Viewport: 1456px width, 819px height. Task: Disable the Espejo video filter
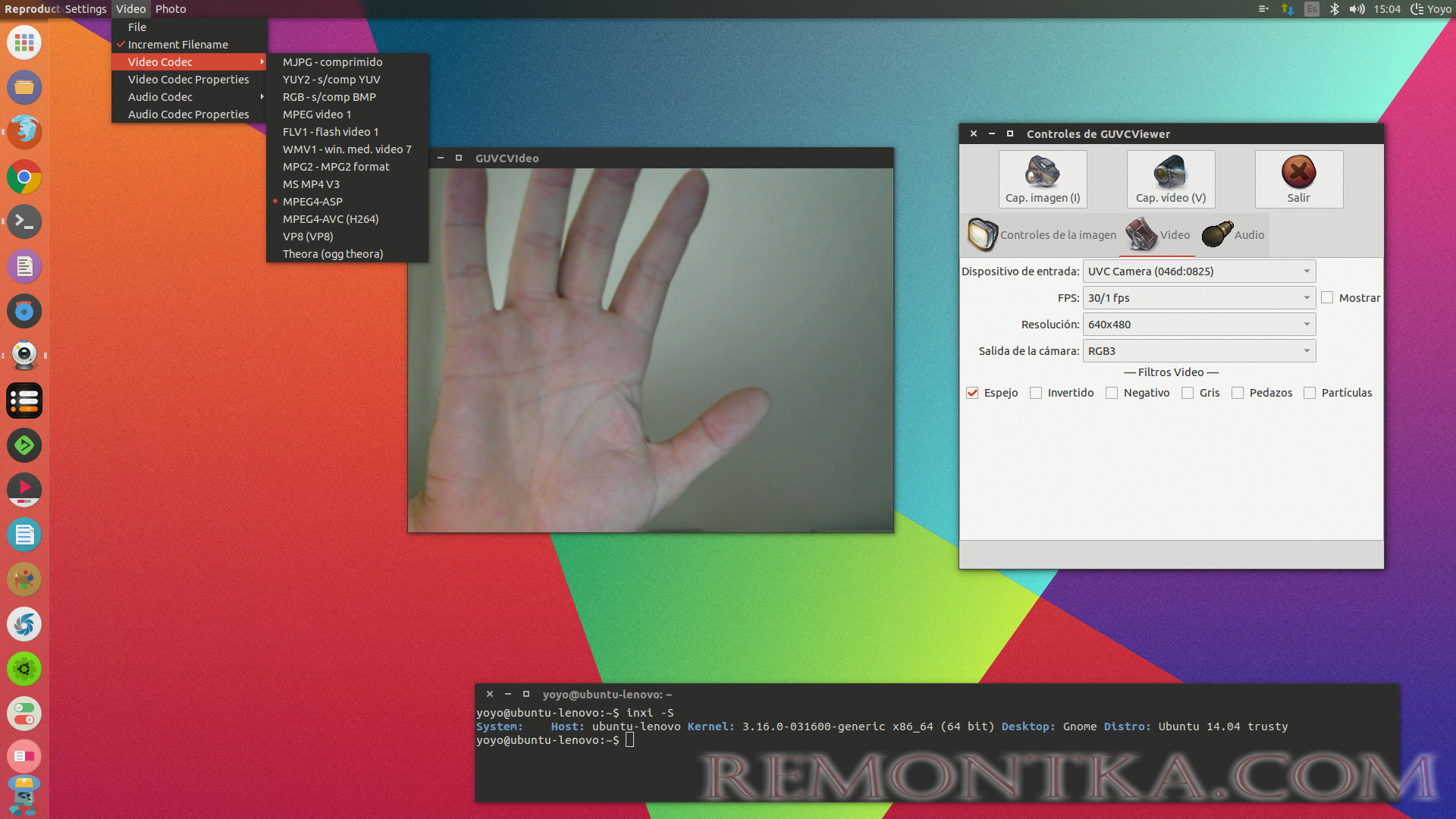tap(972, 393)
